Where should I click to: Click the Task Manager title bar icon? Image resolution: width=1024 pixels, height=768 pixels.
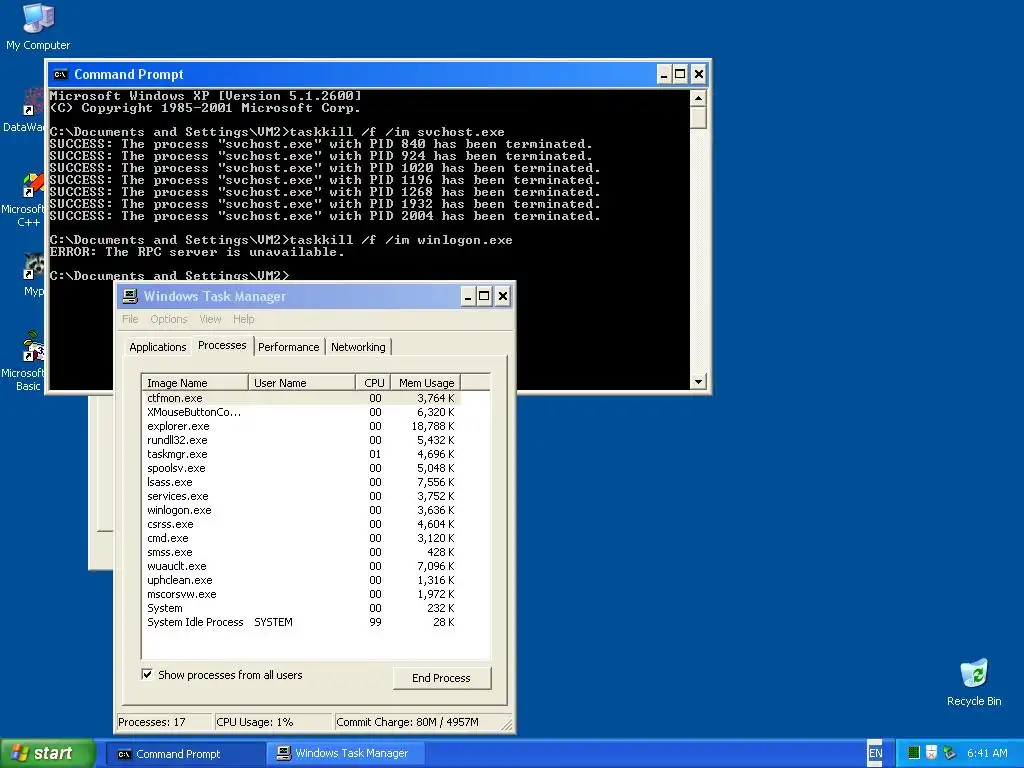(x=131, y=296)
